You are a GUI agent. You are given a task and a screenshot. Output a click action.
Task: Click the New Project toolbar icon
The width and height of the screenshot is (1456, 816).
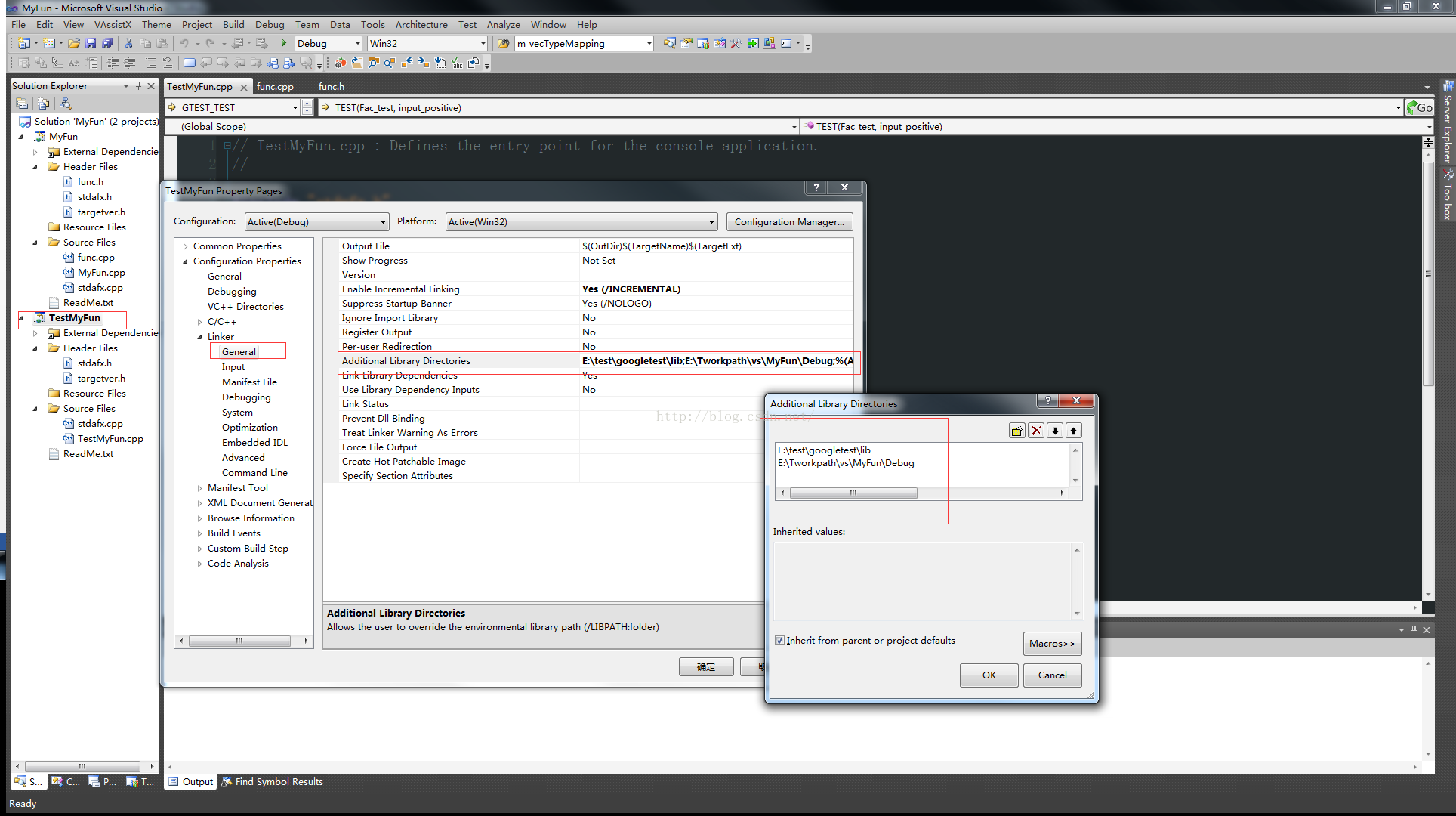point(24,43)
